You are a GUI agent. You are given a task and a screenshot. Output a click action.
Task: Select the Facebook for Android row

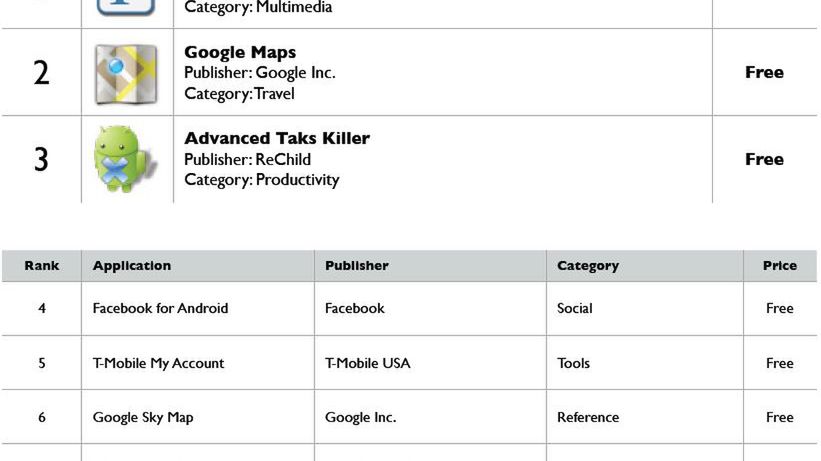tap(160, 308)
